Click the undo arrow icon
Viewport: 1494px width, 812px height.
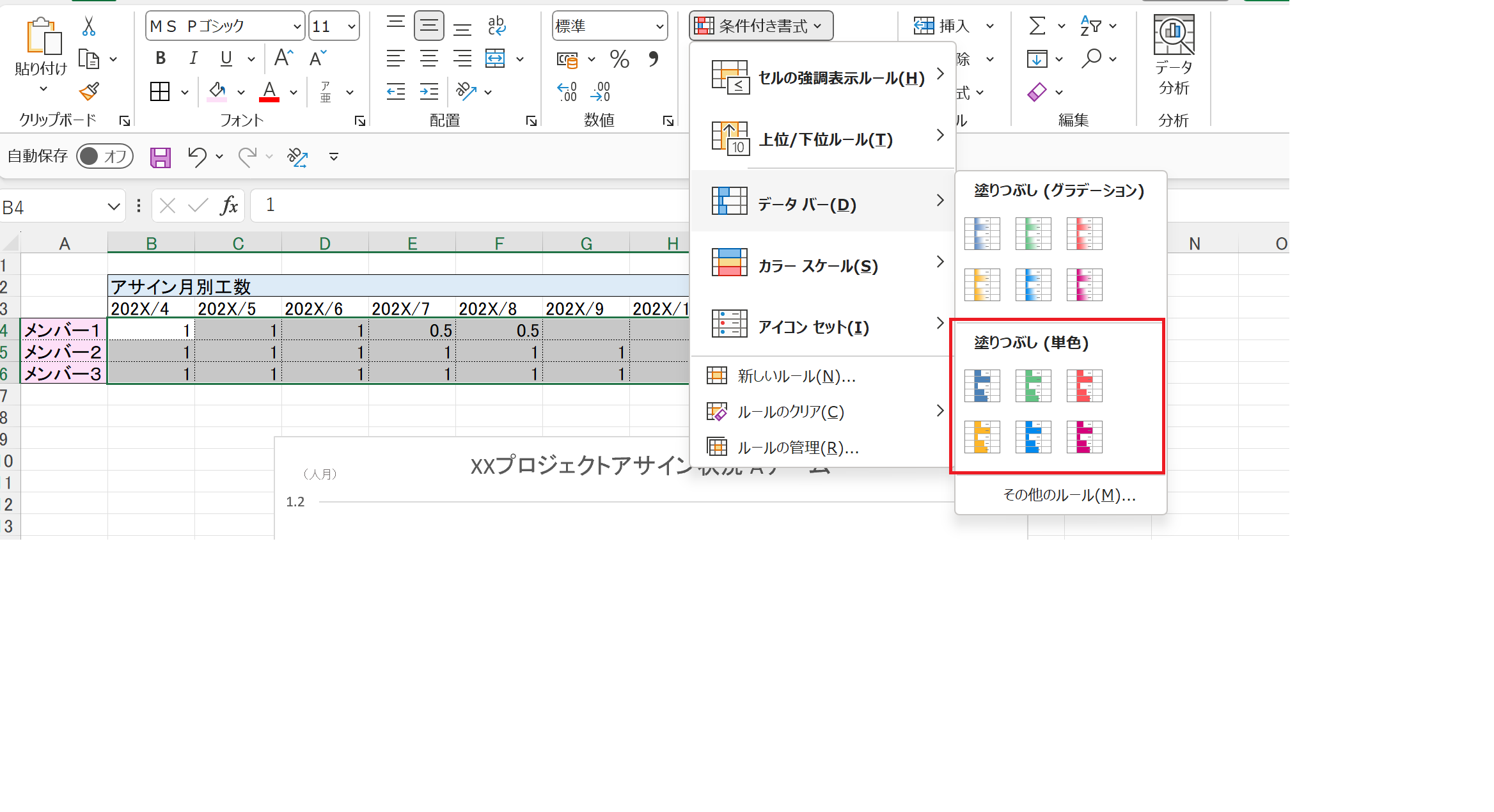[196, 157]
